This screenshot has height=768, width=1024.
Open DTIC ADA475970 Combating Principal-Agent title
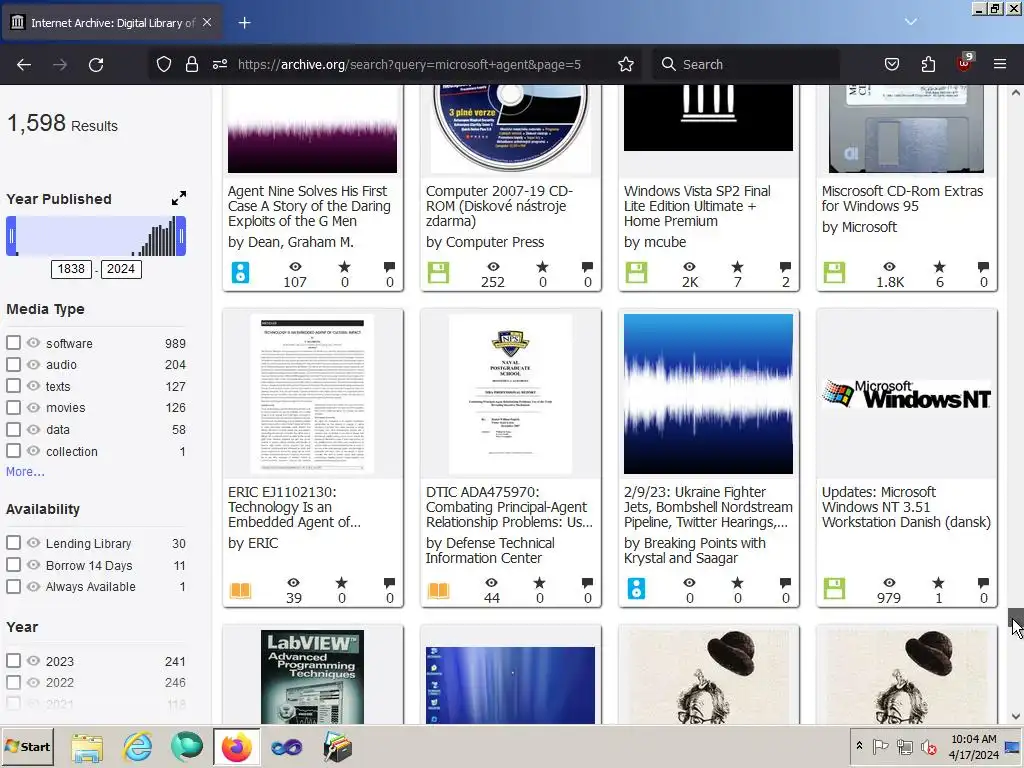coord(509,507)
